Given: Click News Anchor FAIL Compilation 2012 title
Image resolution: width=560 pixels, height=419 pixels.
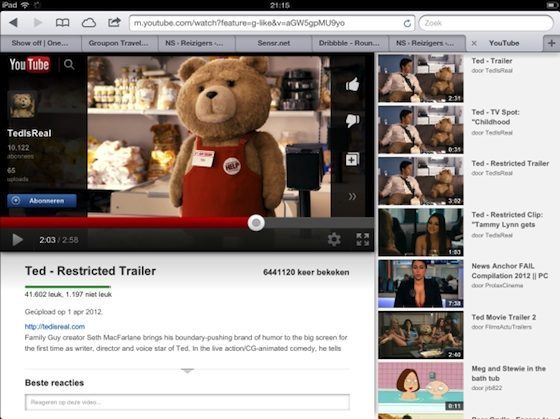Looking at the screenshot, I should [x=510, y=271].
